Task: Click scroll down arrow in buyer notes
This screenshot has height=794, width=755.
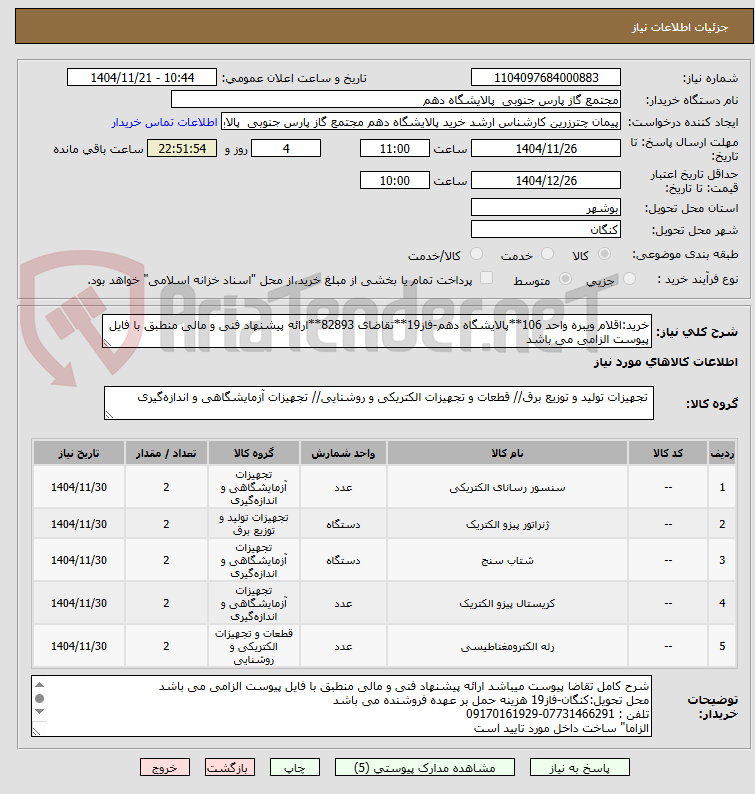Action: pyautogui.click(x=39, y=711)
